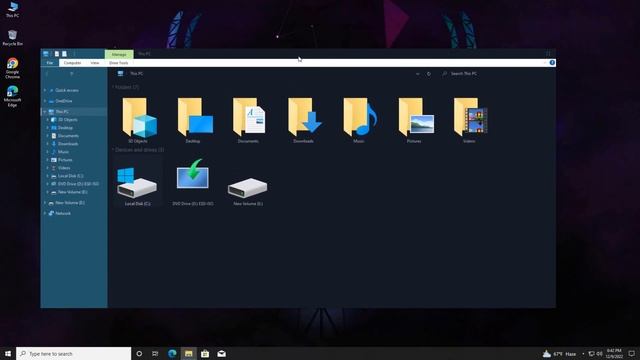Select the Documents folder icon in the main pane
640x360 pixels.
249,118
